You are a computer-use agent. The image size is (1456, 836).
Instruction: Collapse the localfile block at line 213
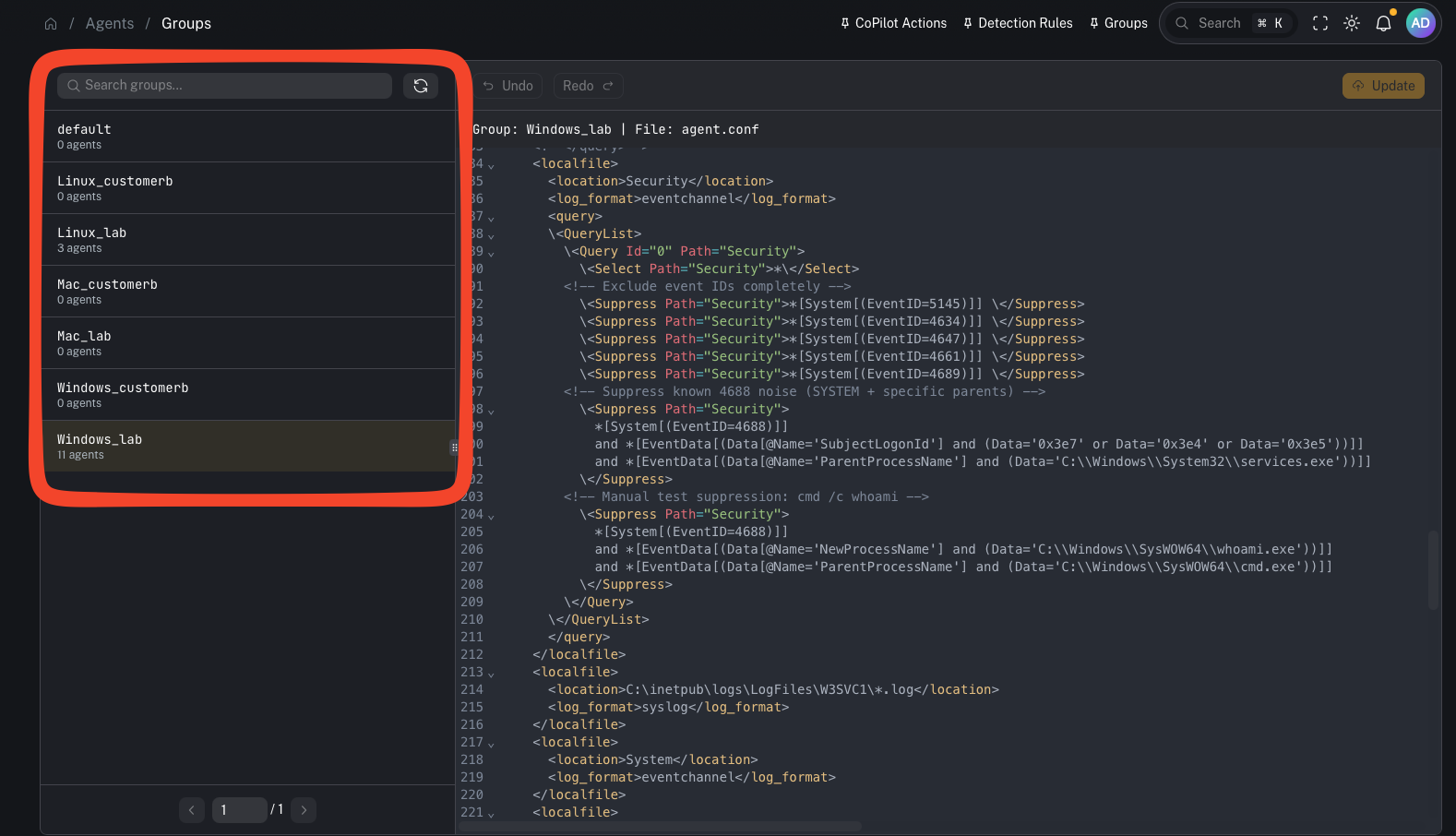(491, 674)
